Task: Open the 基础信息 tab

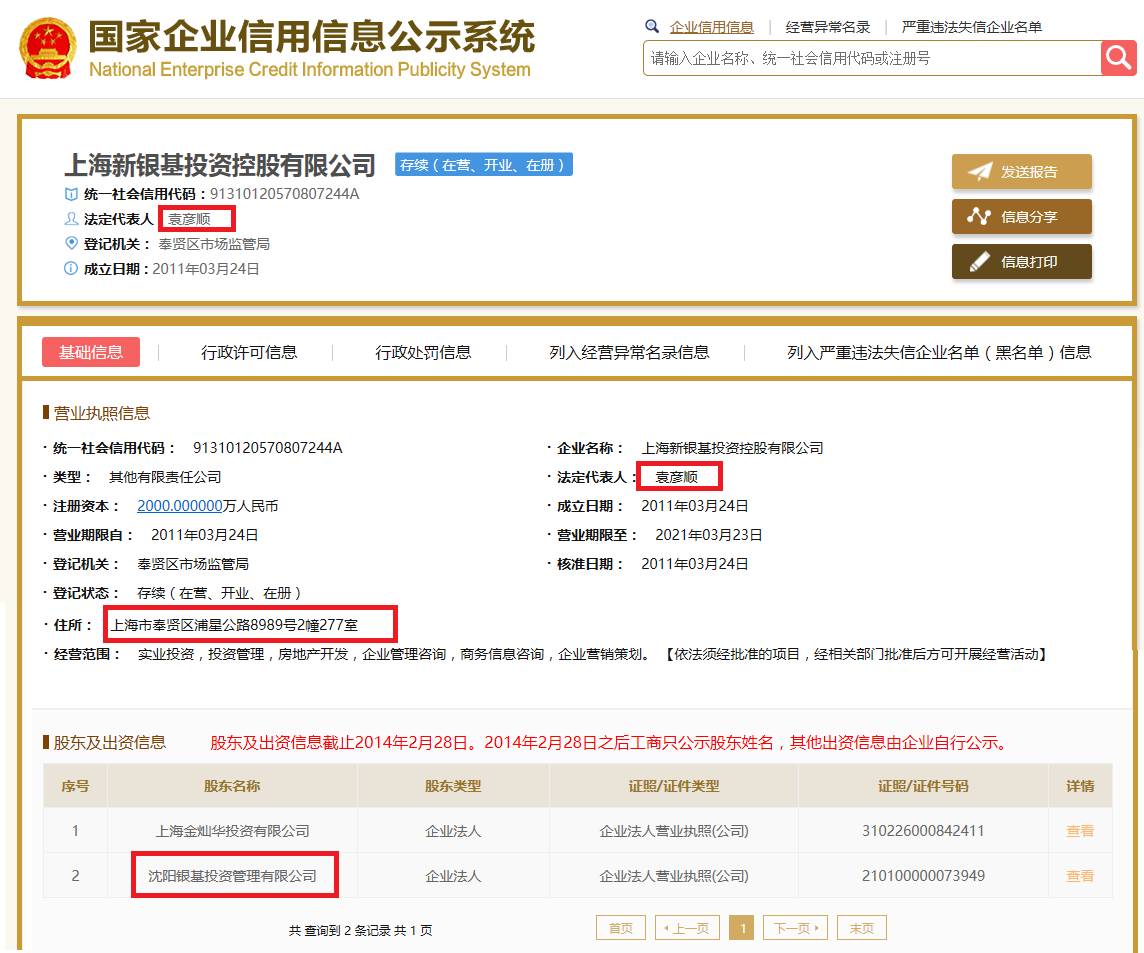Action: (x=90, y=352)
